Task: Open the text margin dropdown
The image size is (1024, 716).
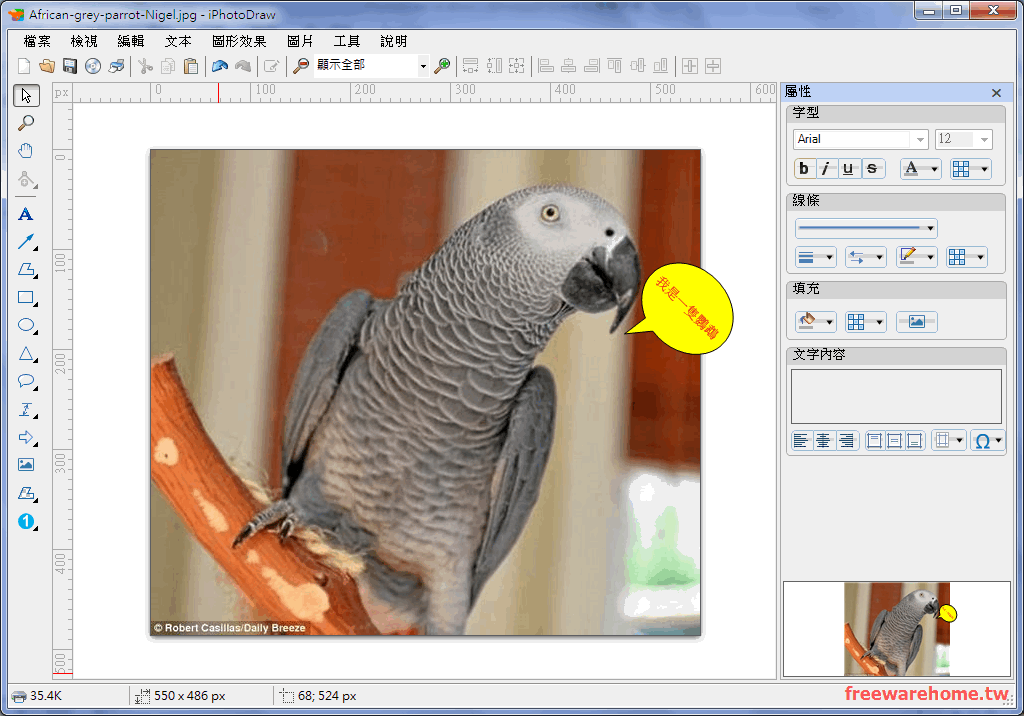Action: [x=948, y=441]
